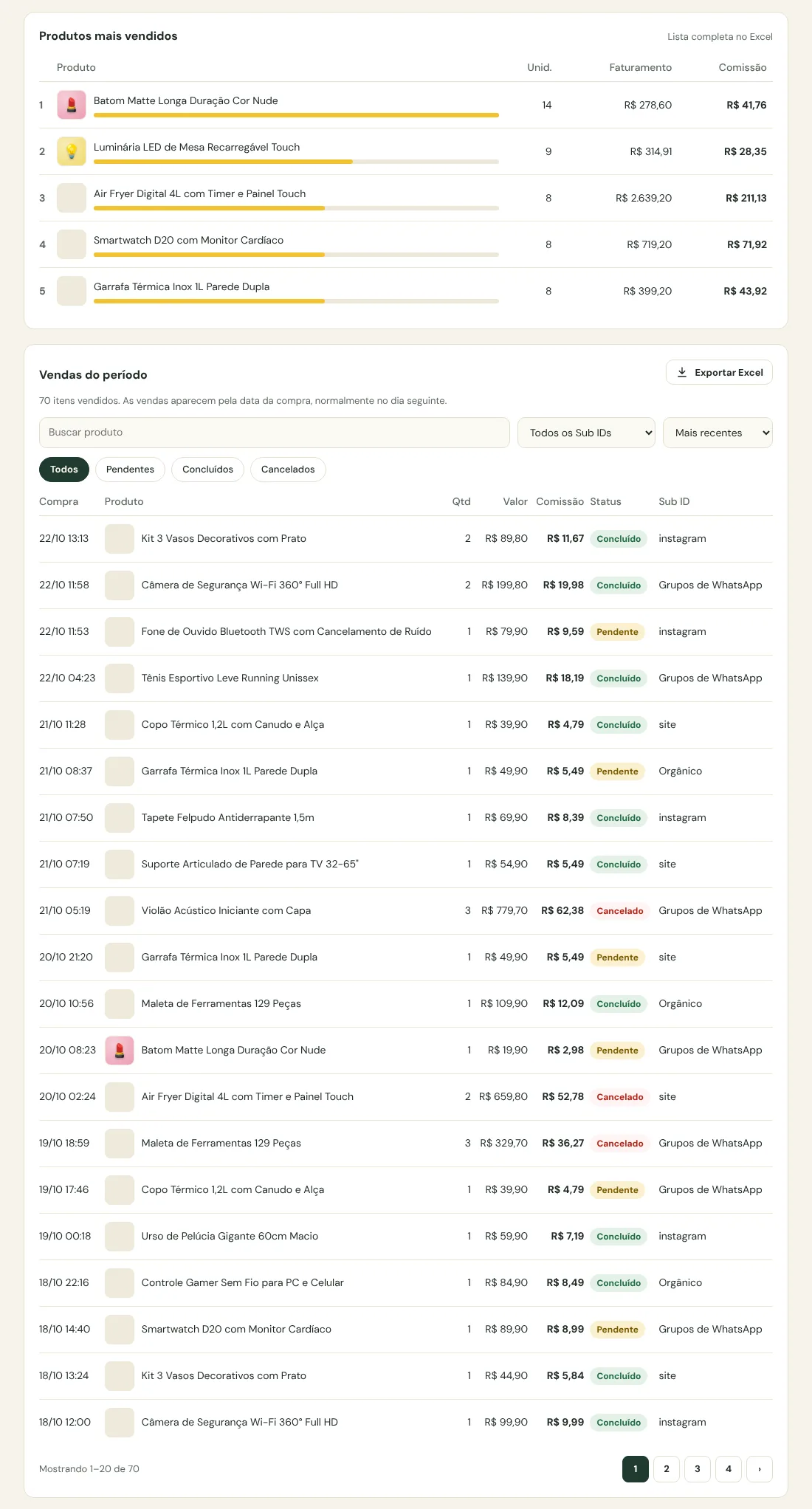The height and width of the screenshot is (1509, 812).
Task: Click the Air Fryer thumbnail in top-seller row 3
Action: (x=72, y=198)
